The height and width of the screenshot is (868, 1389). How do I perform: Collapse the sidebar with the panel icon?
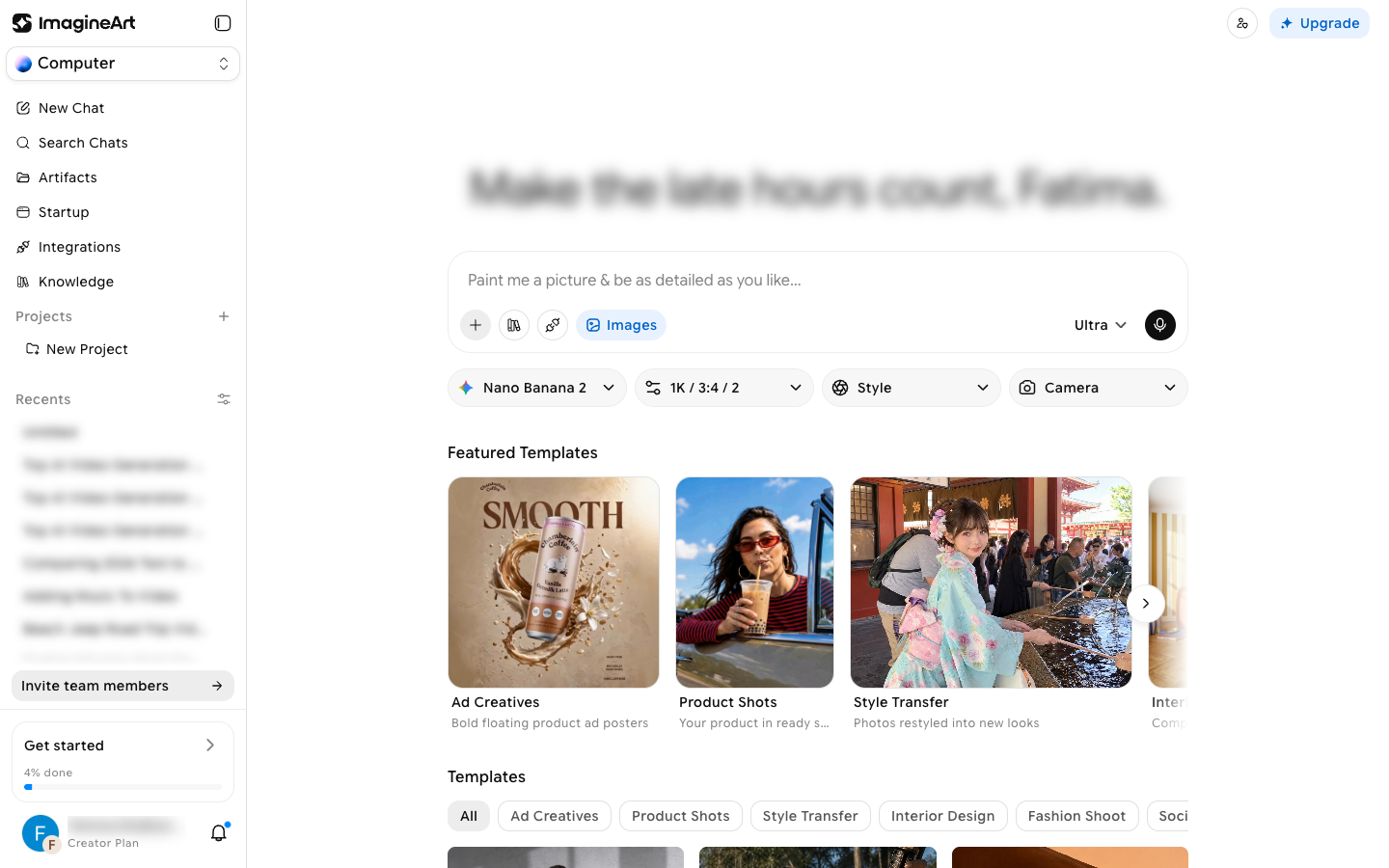223,23
